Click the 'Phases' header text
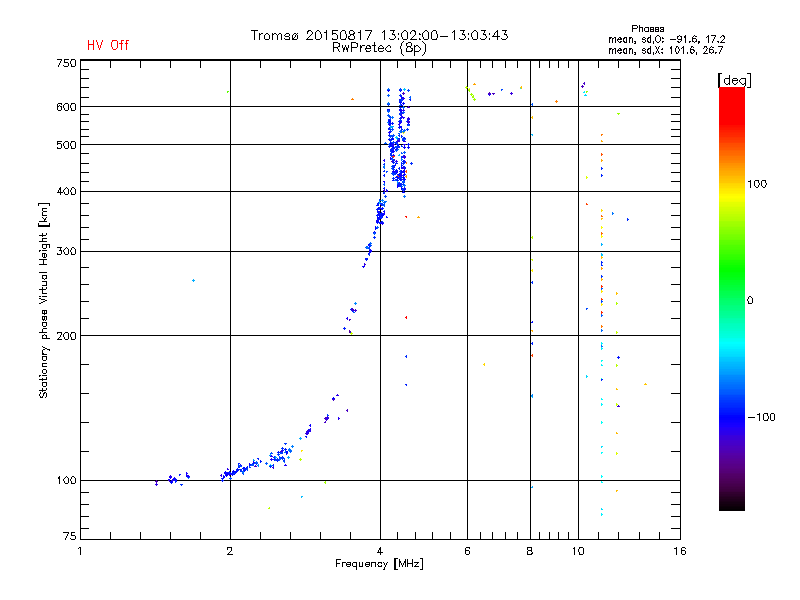 coord(647,29)
